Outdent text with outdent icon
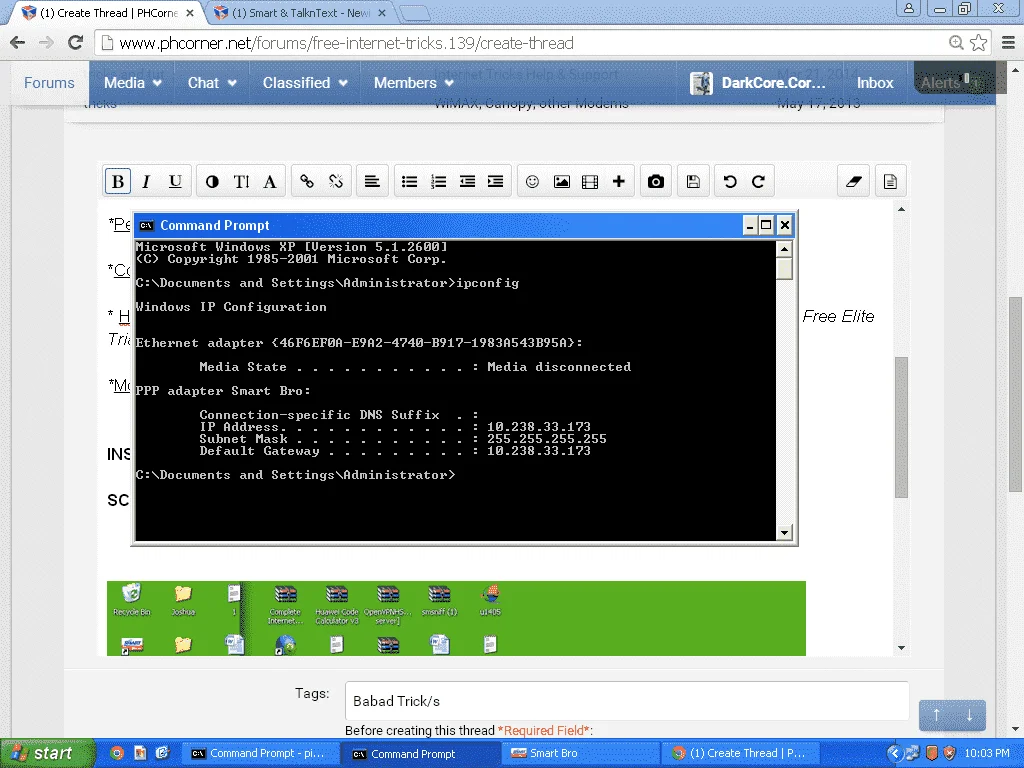 [467, 182]
